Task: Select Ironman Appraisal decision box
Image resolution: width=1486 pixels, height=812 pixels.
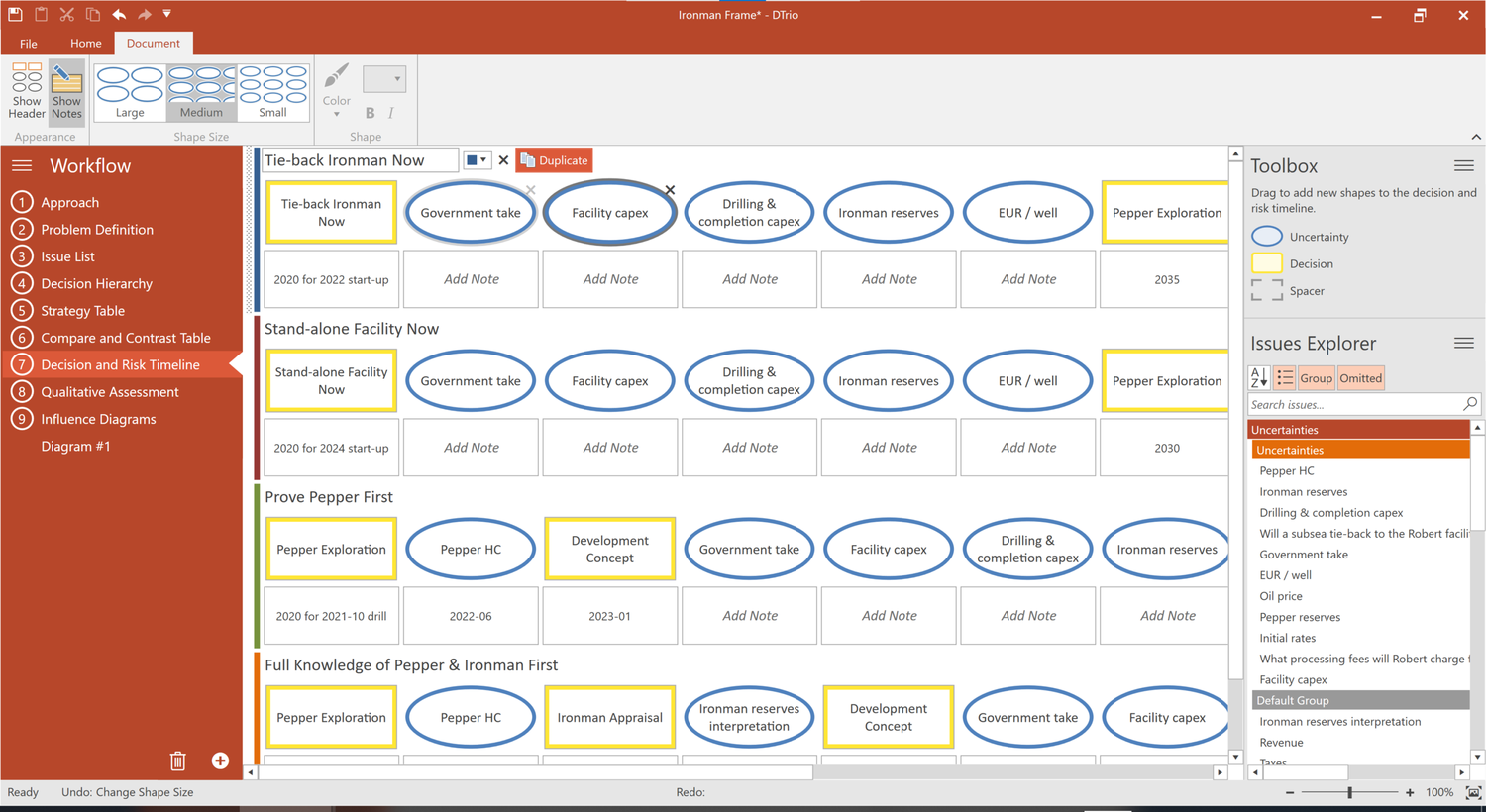Action: point(610,718)
